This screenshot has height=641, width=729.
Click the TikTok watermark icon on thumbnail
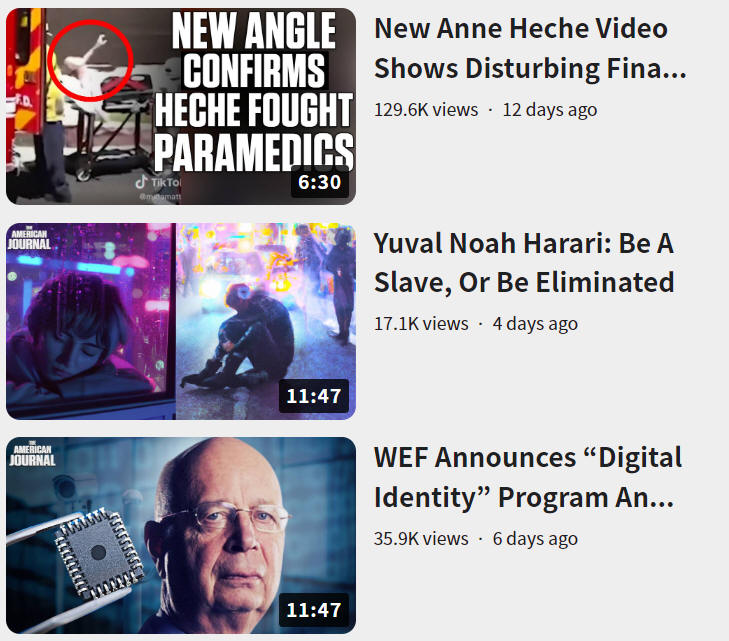[141, 182]
